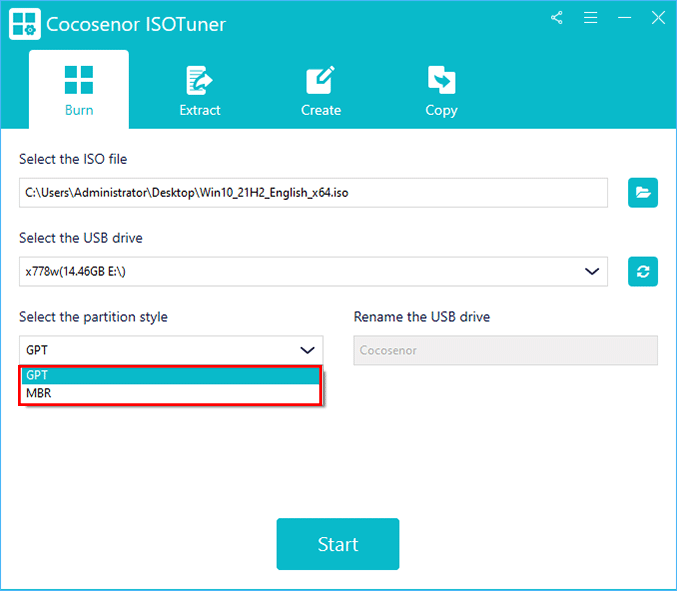Switch to the Create tab
This screenshot has width=677, height=591.
point(321,91)
